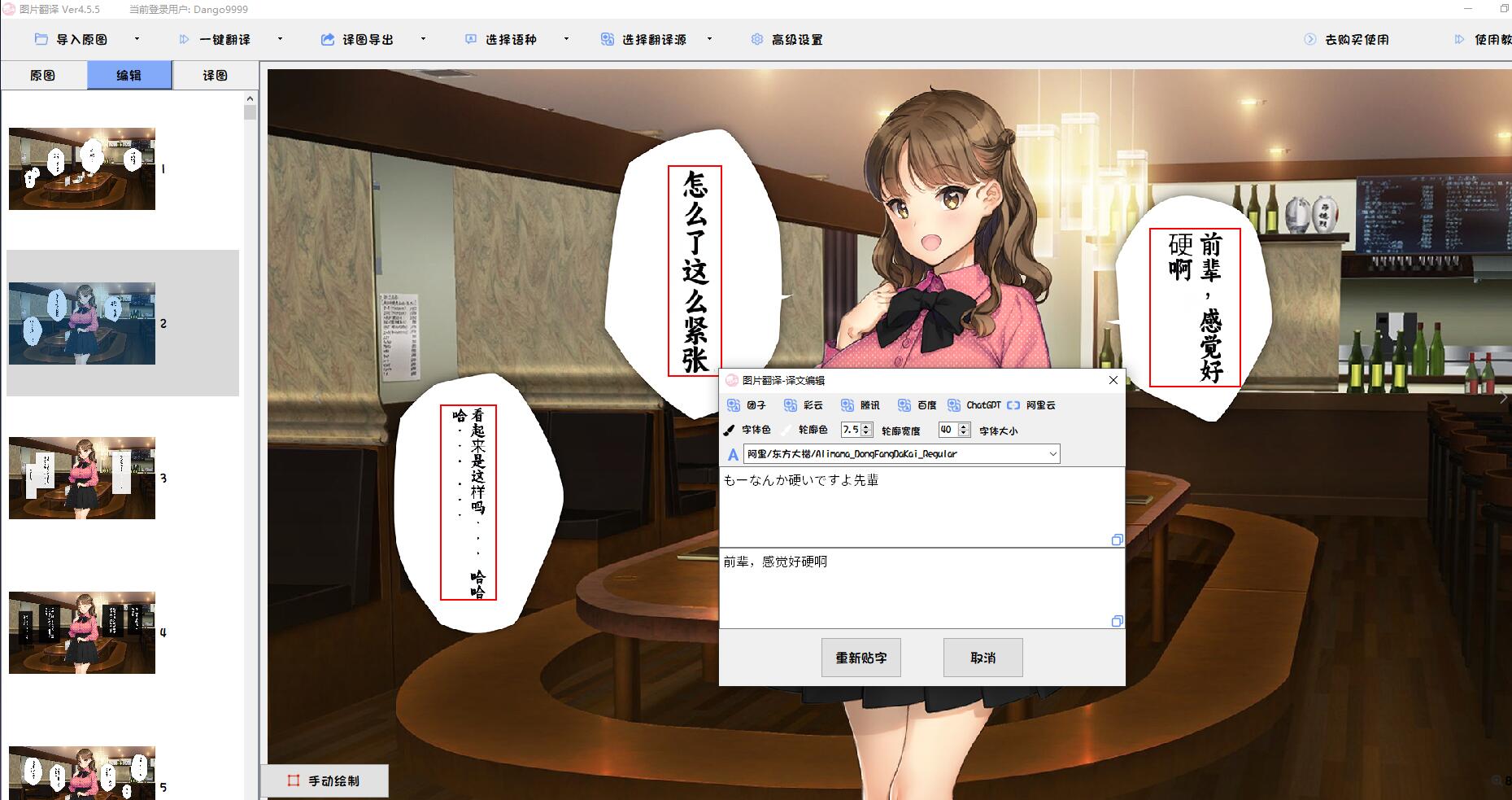Pick the 字体色 font color brush
The height and width of the screenshot is (800, 1512).
click(730, 430)
